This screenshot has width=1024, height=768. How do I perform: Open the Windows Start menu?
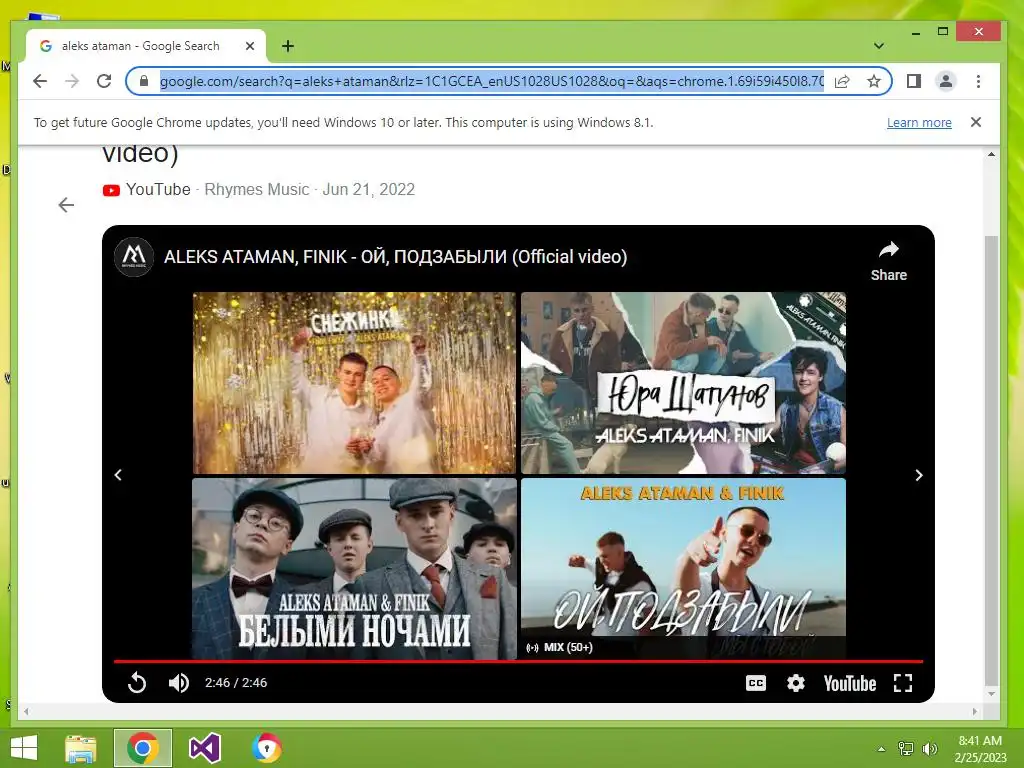click(24, 748)
